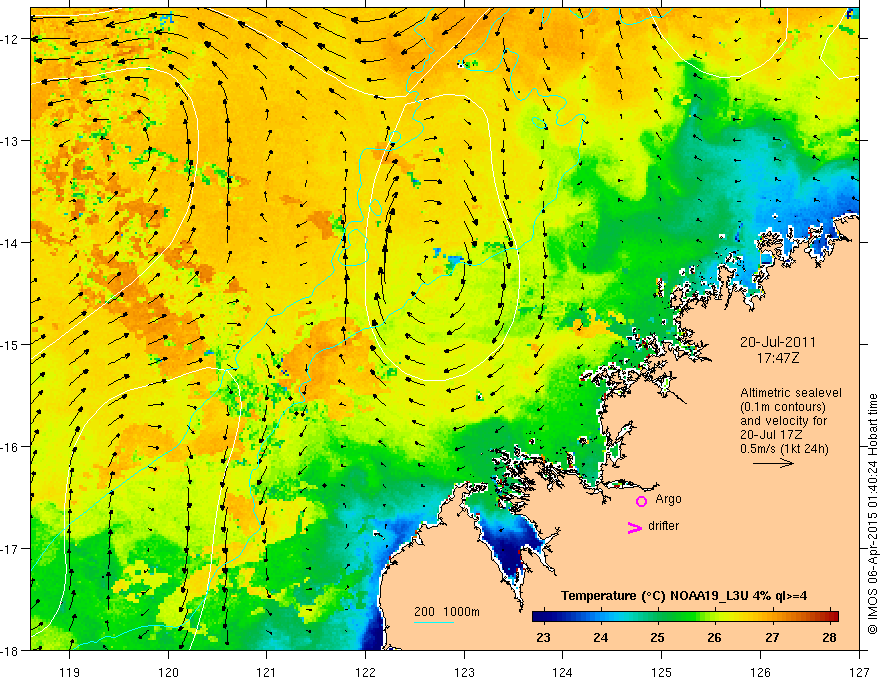Click the '0.5m/s (1kt 24h)' text

coord(784,449)
